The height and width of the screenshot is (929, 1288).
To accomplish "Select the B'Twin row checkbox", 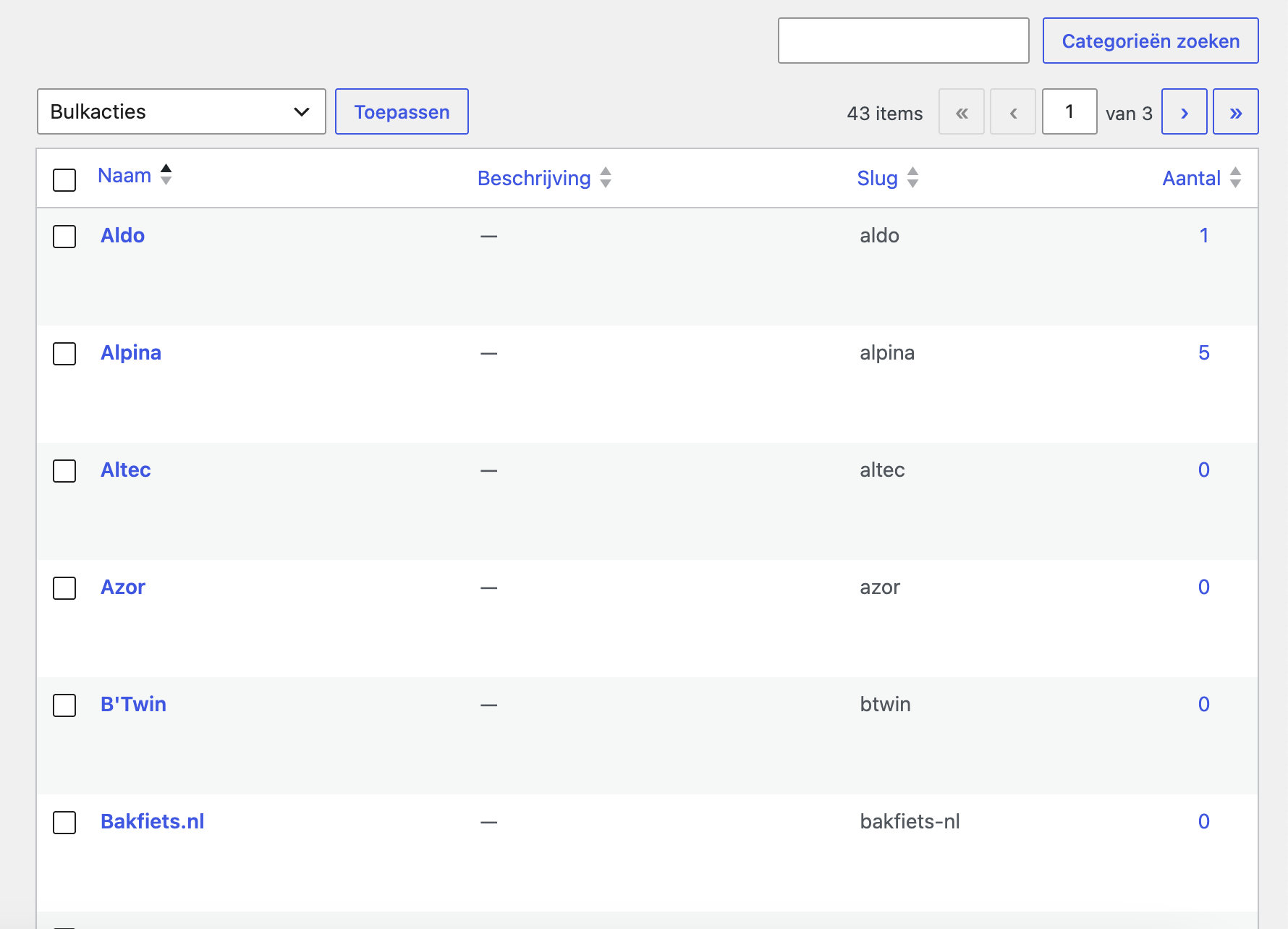I will click(64, 705).
